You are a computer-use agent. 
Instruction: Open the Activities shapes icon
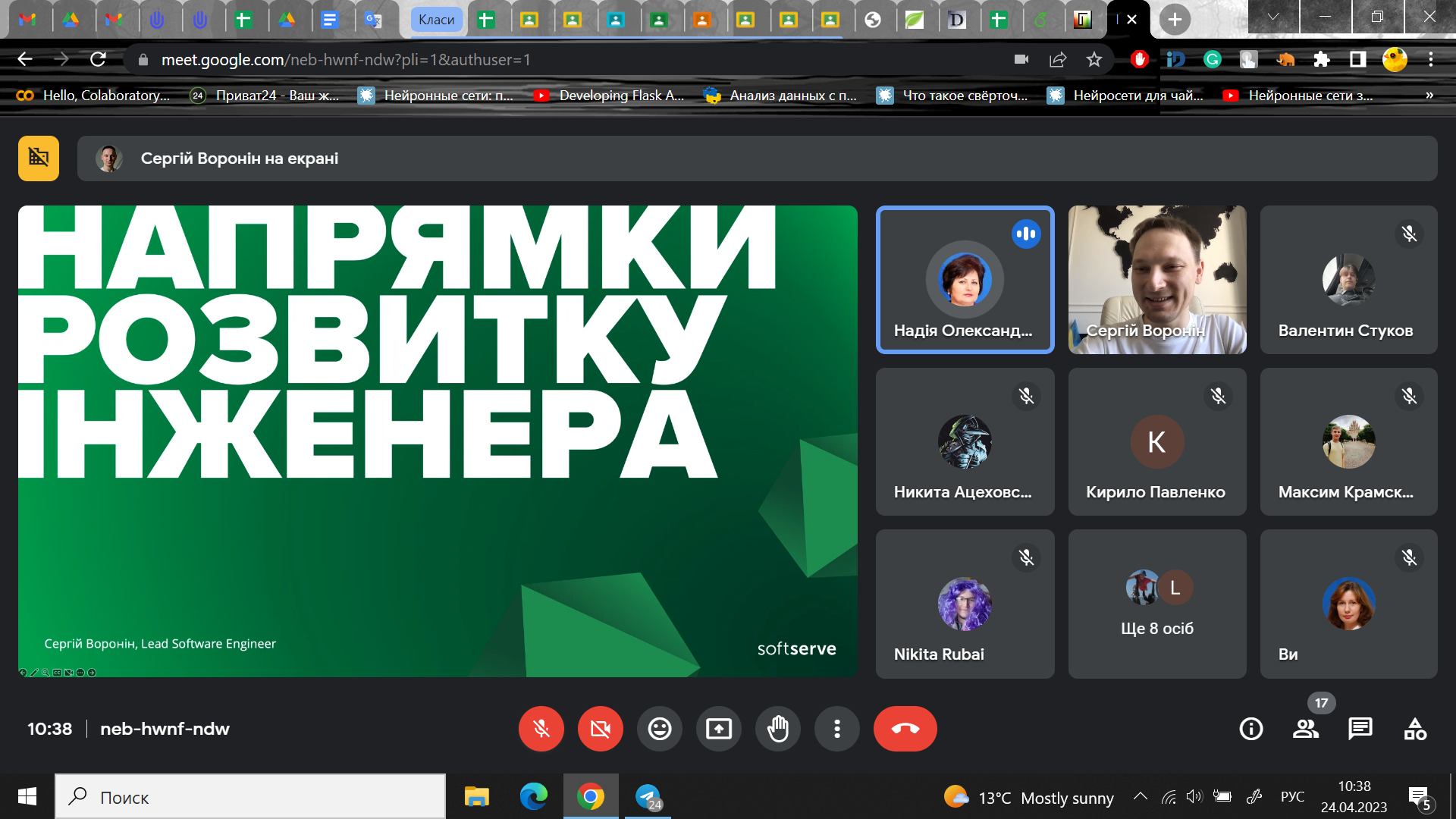[1414, 729]
